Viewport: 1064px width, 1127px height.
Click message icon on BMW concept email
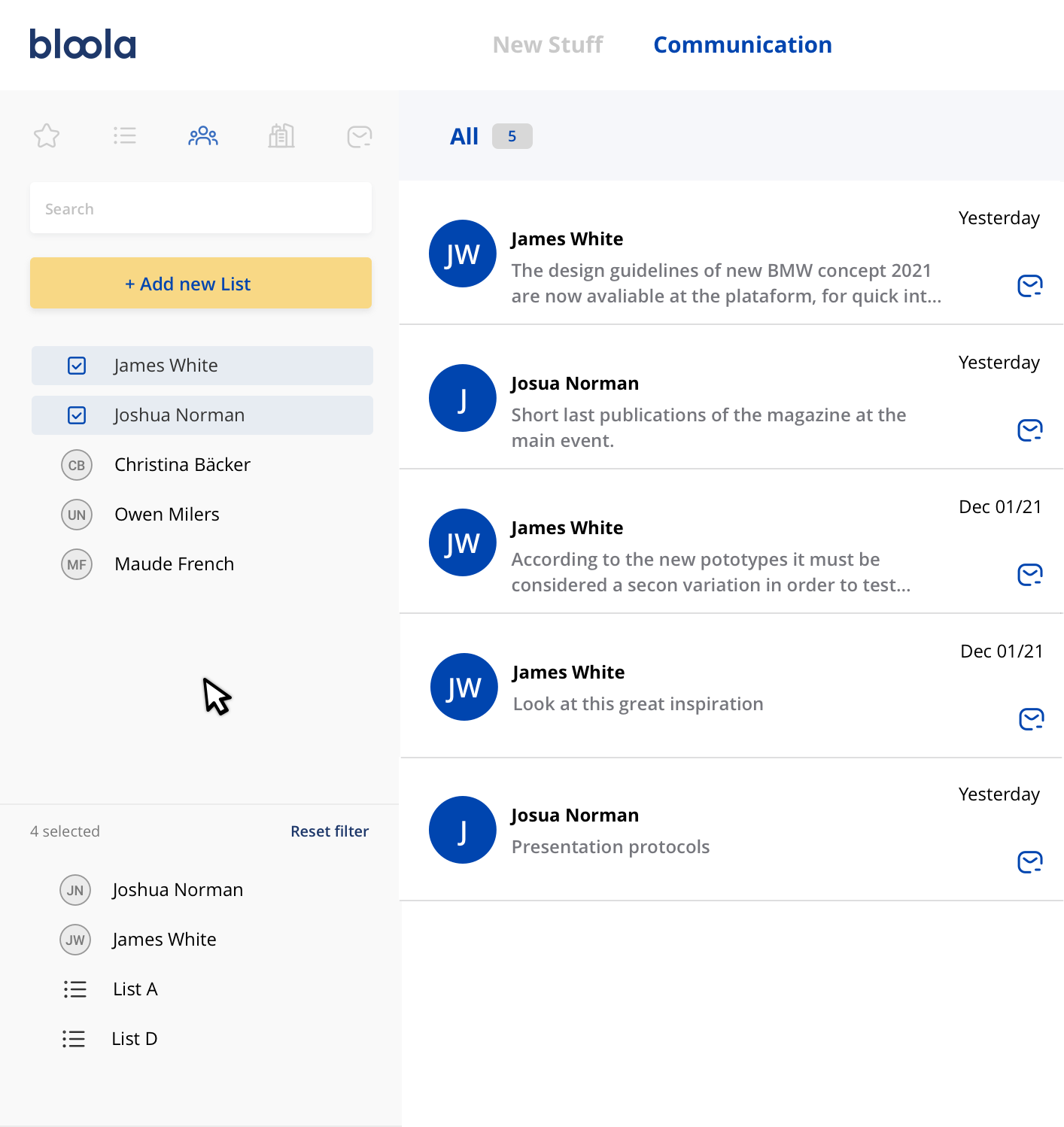point(1030,286)
